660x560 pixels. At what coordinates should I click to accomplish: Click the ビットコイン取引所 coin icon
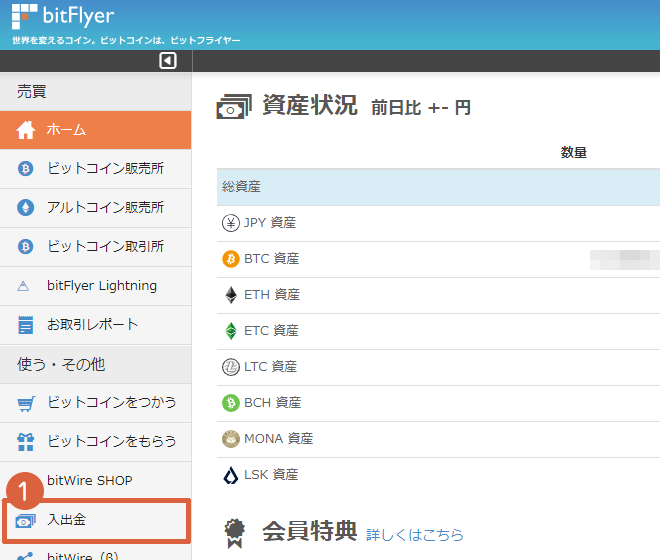click(26, 247)
